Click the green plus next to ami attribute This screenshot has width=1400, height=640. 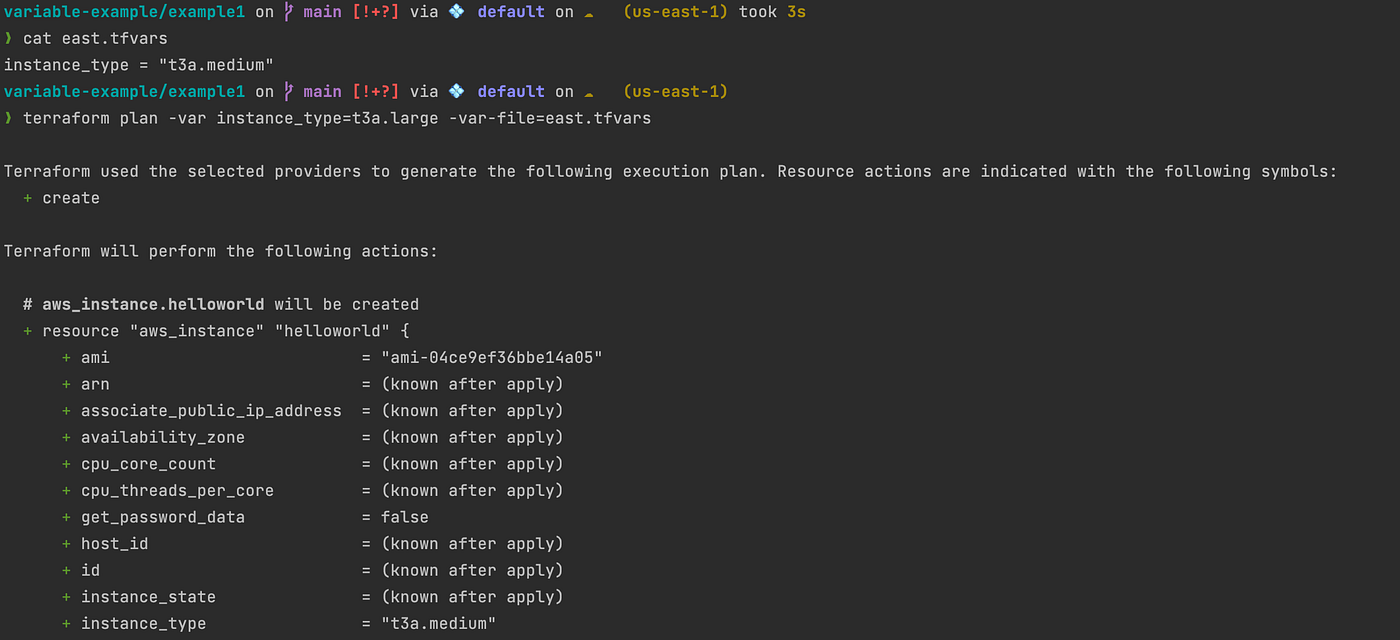[x=67, y=357]
